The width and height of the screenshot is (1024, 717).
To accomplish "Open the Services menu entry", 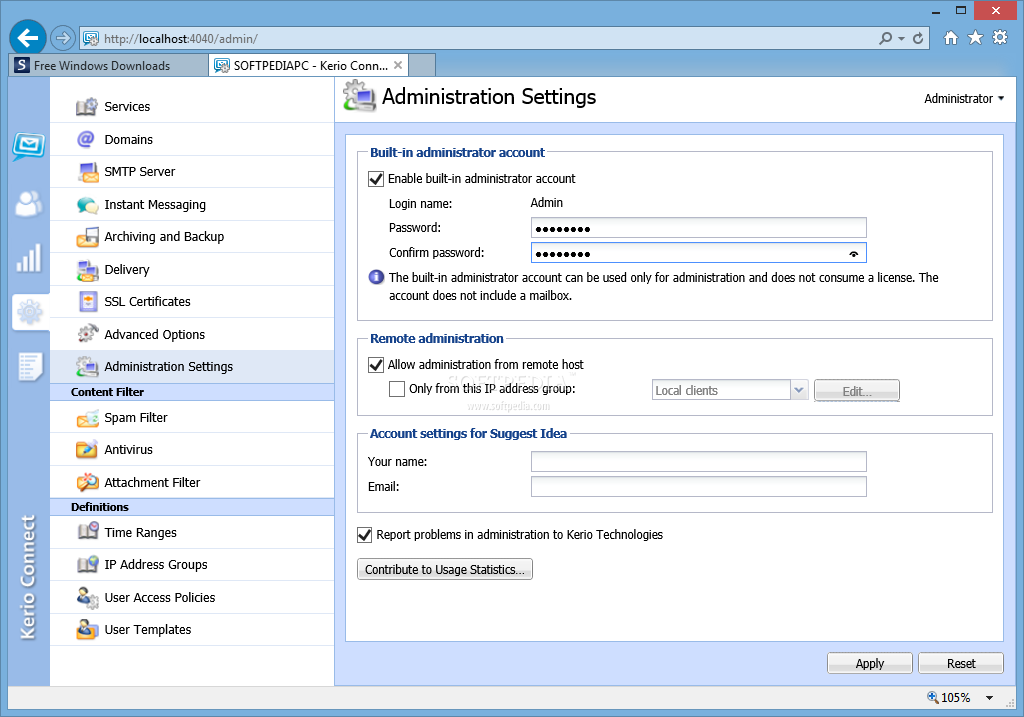I will [x=192, y=106].
